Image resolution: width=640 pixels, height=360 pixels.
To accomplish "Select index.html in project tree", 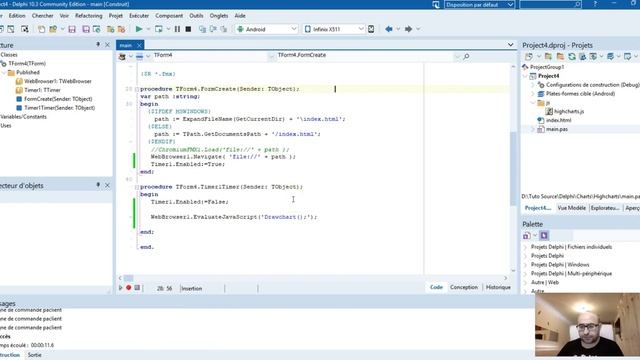I will pos(559,120).
